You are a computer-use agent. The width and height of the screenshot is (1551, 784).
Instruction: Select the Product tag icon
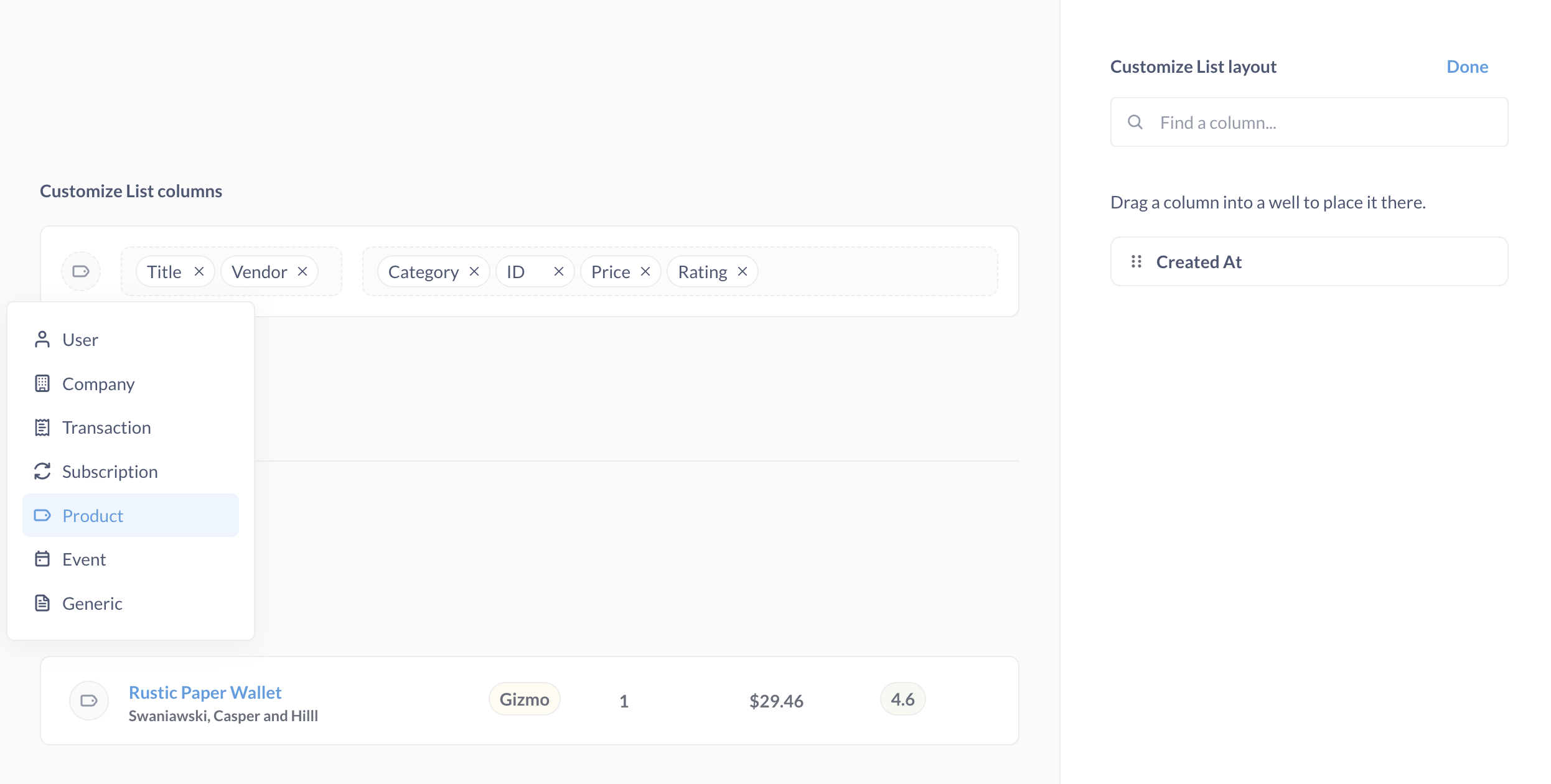point(42,515)
